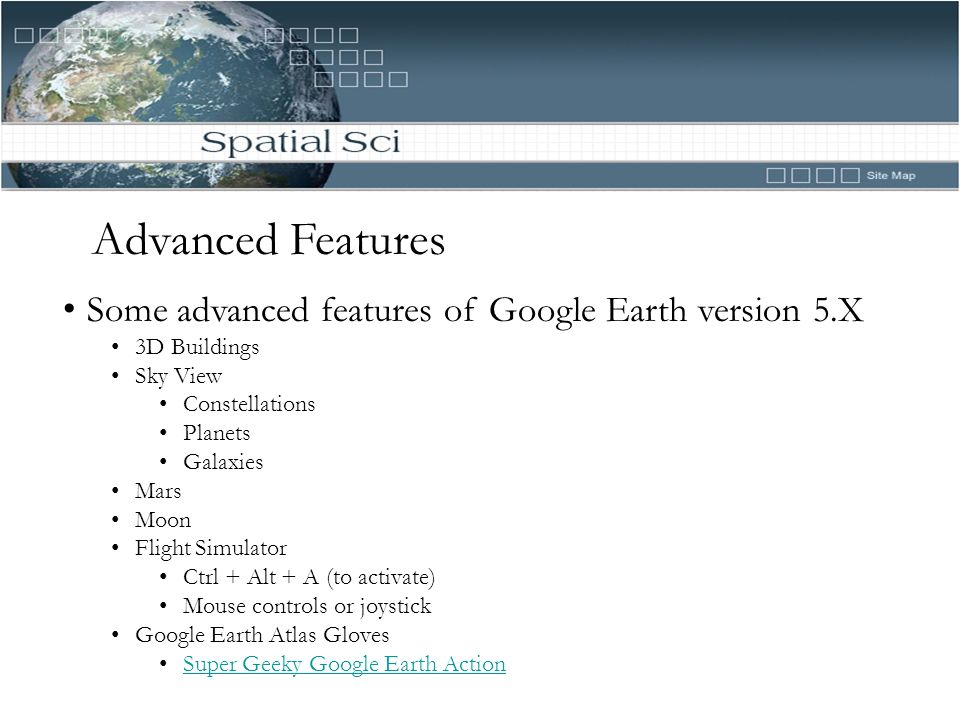Click the Spatial Sci banner title
This screenshot has width=960, height=720.
pos(300,142)
